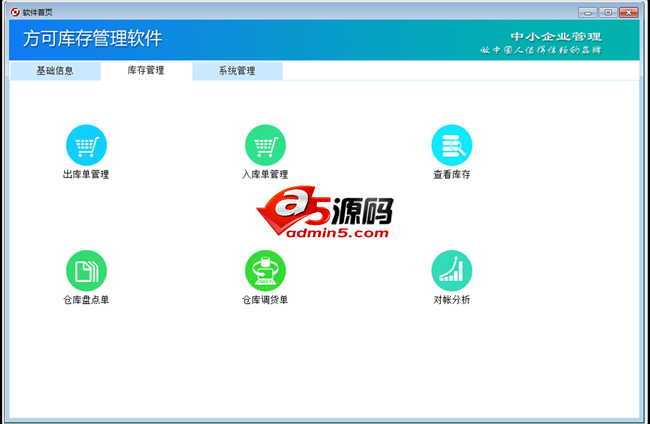Image resolution: width=650 pixels, height=424 pixels.
Task: Click the 仓库调货单 text label
Action: click(265, 300)
